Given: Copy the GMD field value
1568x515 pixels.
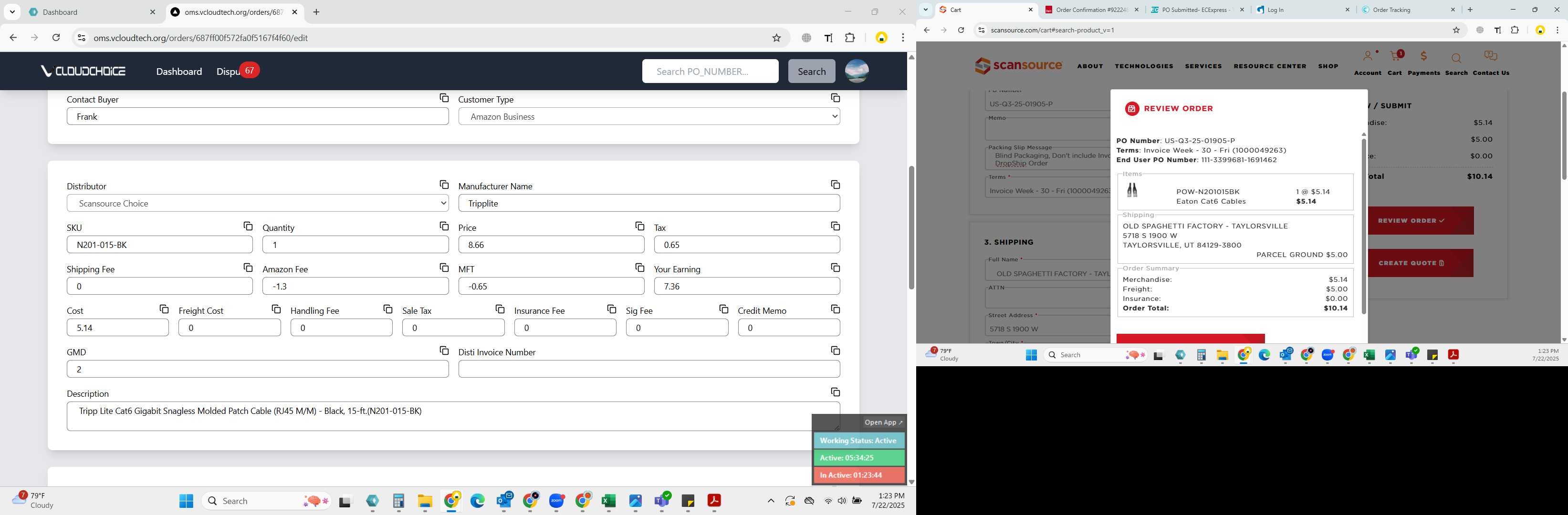Looking at the screenshot, I should (x=444, y=351).
